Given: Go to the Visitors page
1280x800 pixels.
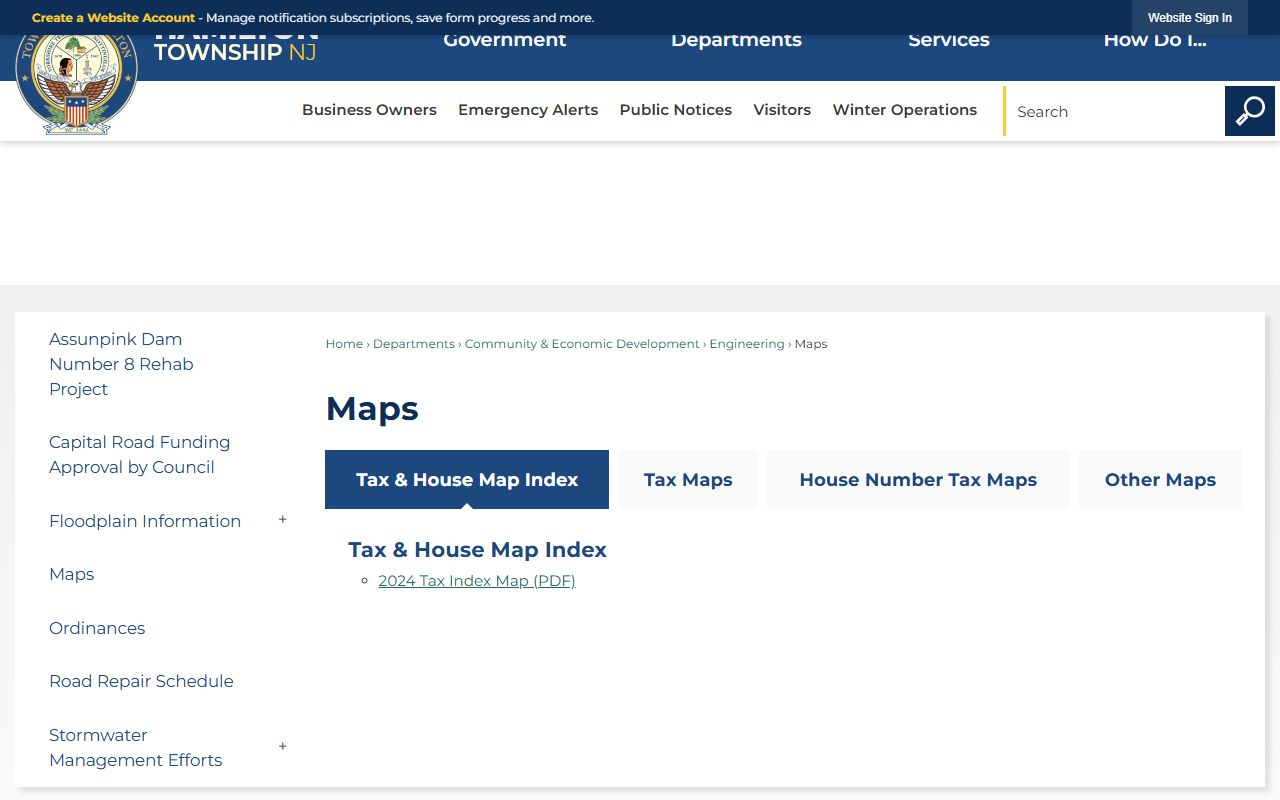Looking at the screenshot, I should coord(782,110).
